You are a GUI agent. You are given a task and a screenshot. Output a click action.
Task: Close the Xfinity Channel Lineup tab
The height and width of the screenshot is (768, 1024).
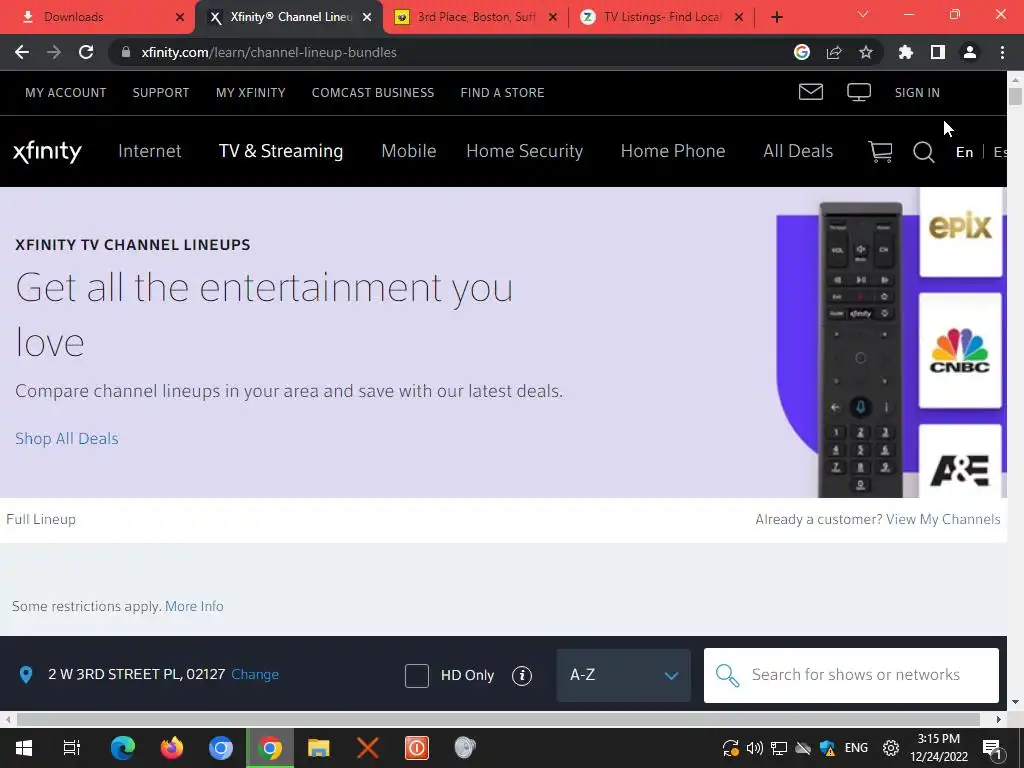[367, 17]
